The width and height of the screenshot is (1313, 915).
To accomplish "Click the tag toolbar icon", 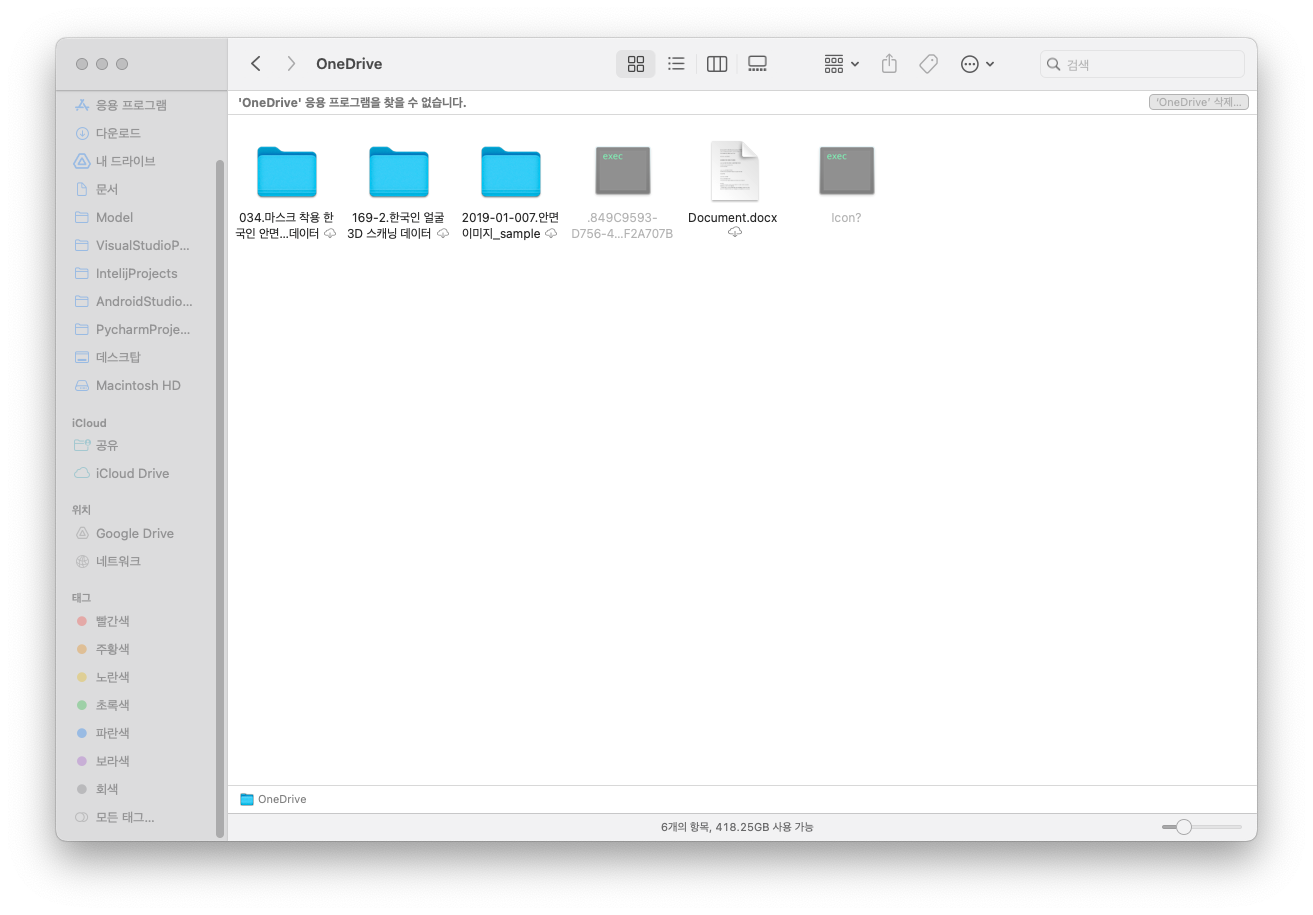I will (928, 64).
